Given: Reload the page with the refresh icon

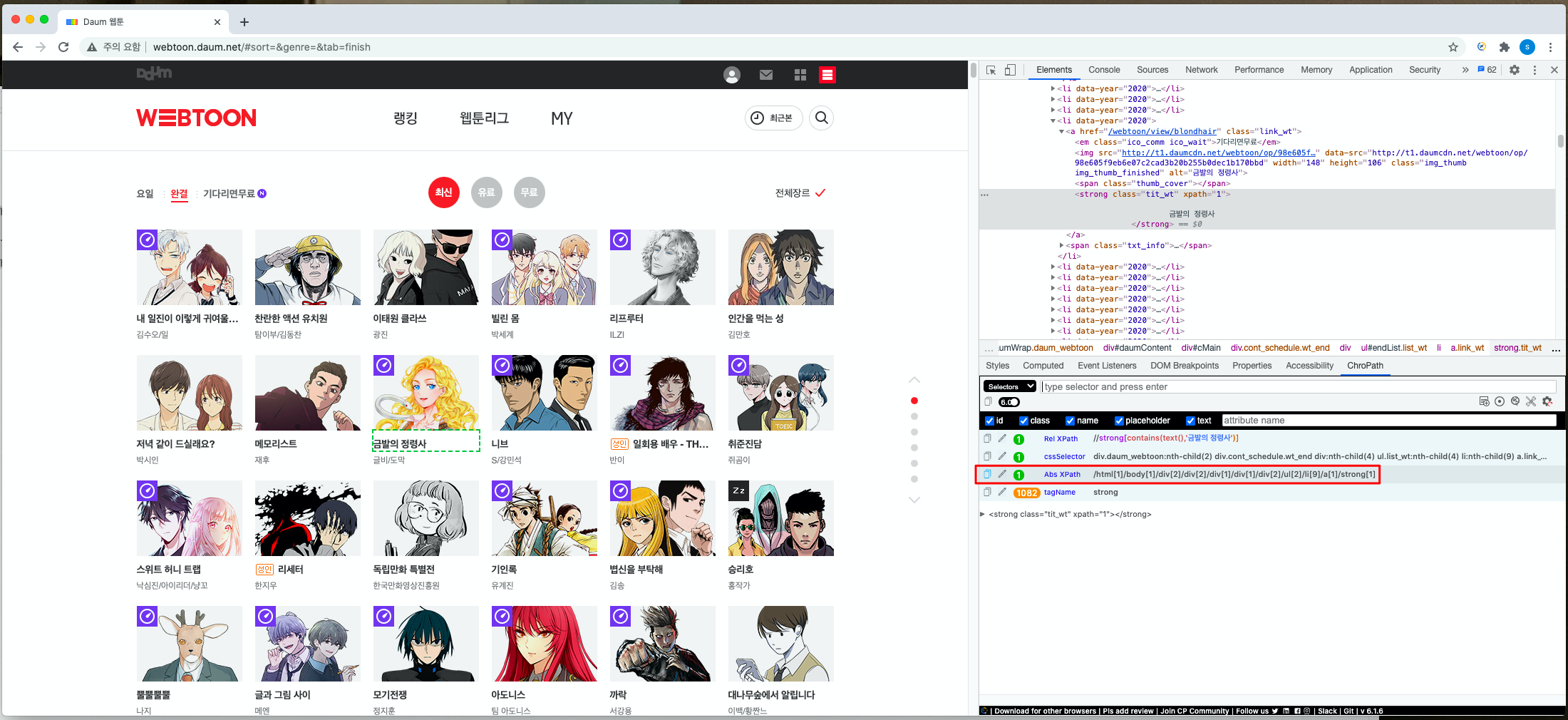Looking at the screenshot, I should tap(63, 47).
